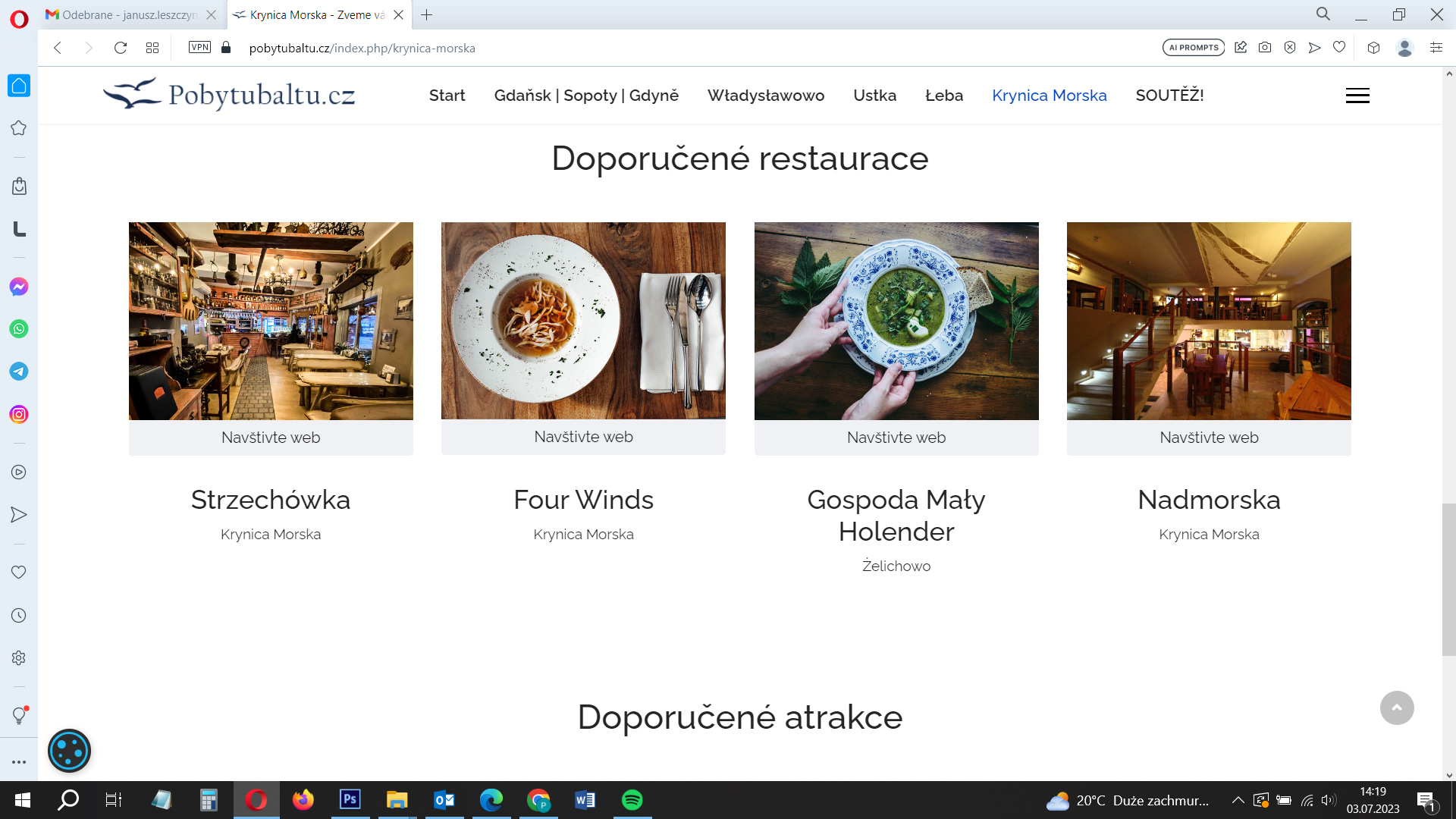This screenshot has width=1456, height=819.
Task: Open ad blocker shield icon
Action: [x=1290, y=47]
